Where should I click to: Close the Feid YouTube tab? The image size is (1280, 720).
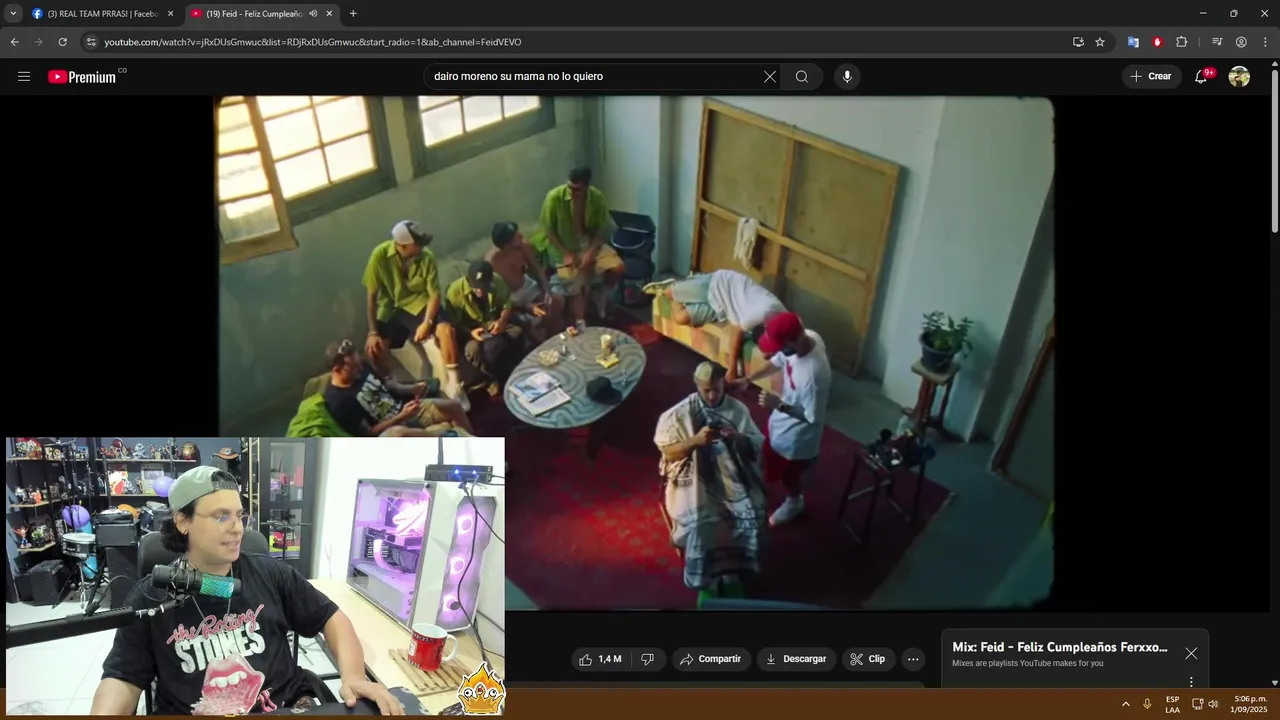tap(329, 14)
